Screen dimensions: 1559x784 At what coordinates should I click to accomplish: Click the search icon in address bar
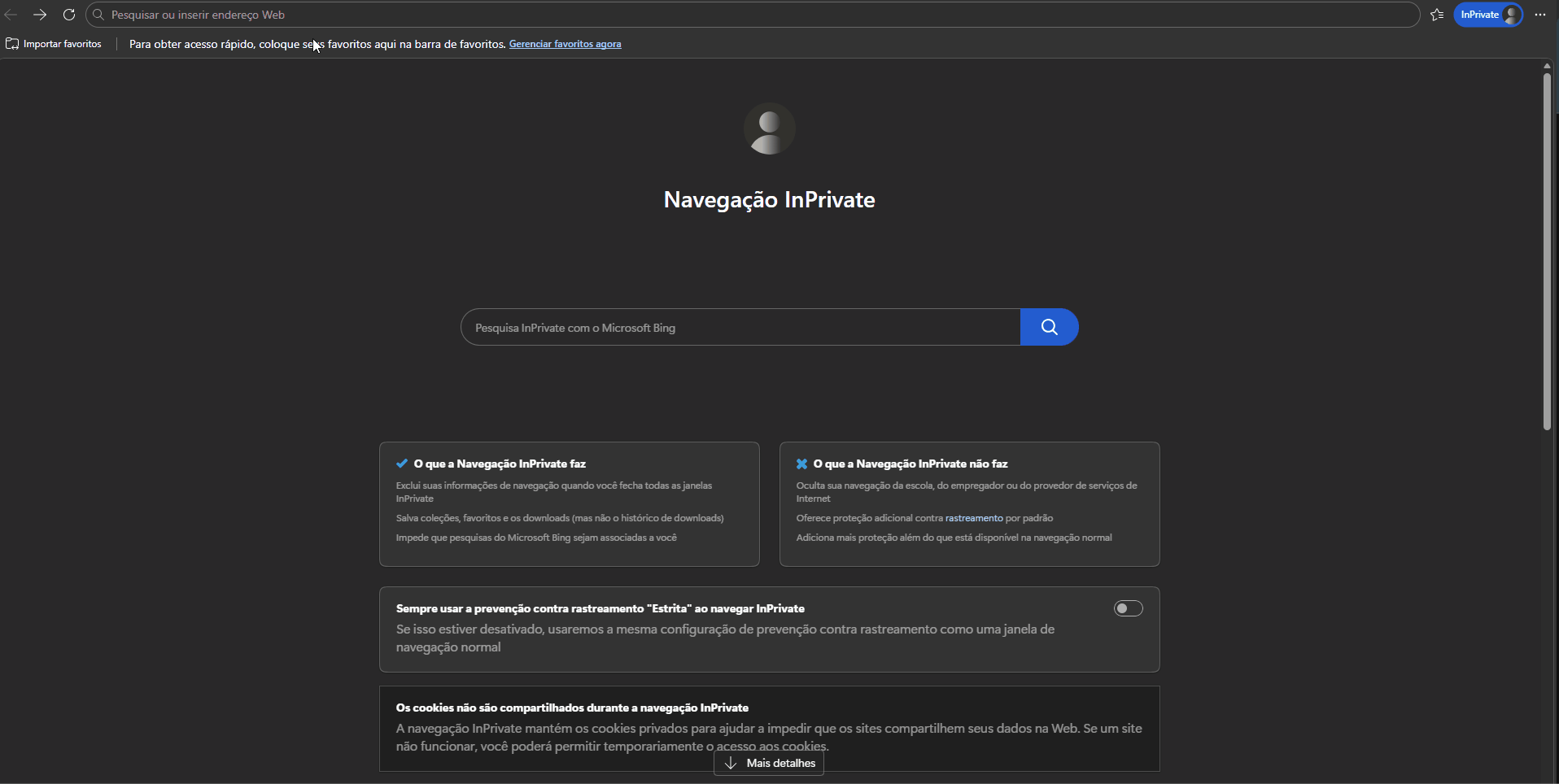point(98,15)
